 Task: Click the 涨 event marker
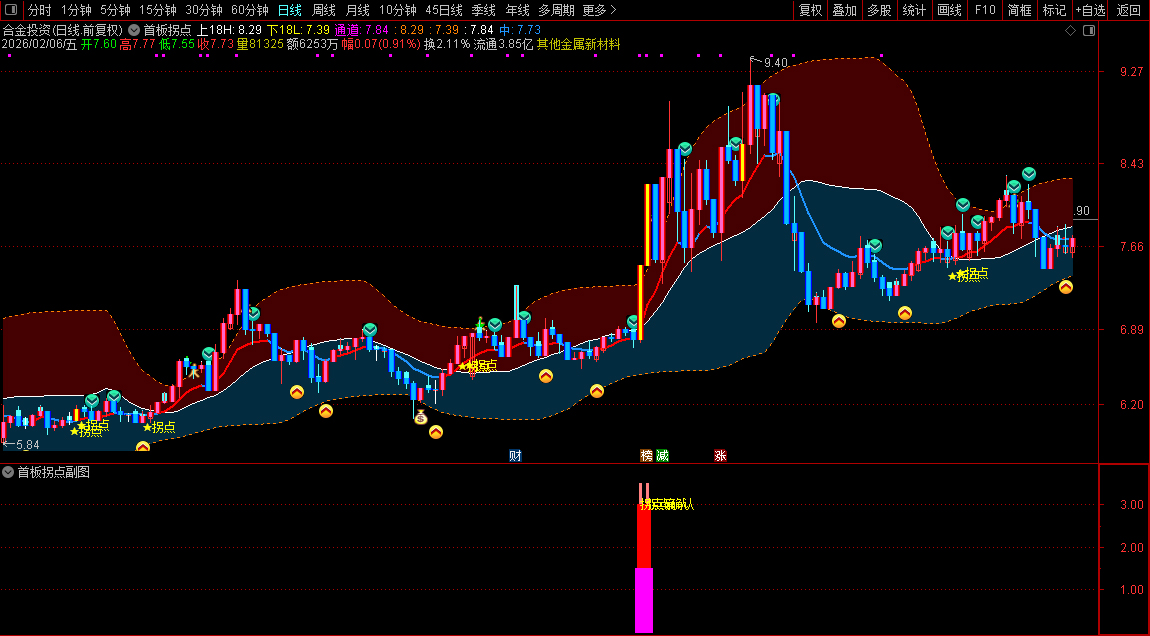tap(720, 456)
